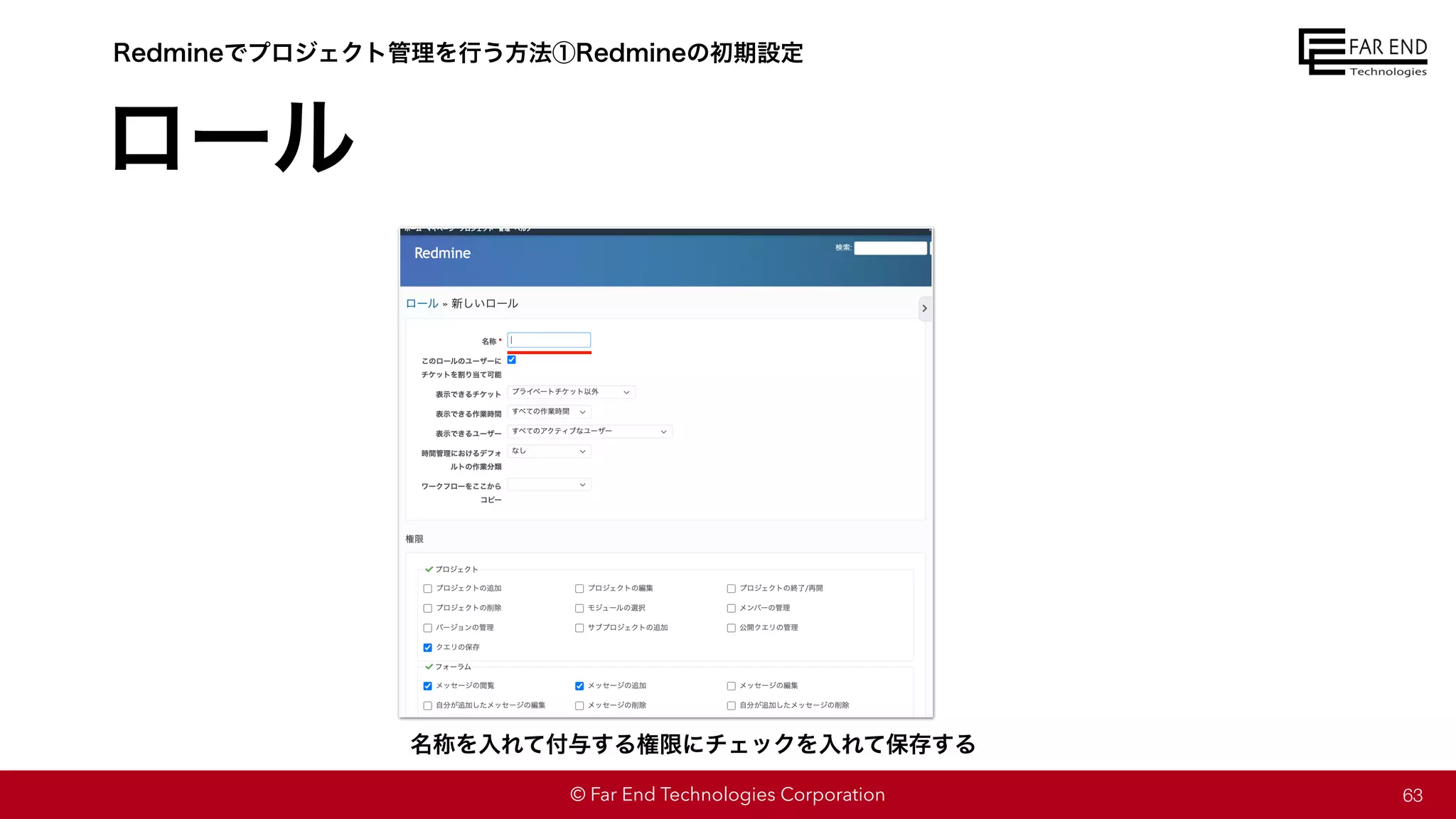Click the Redmine header title
The width and height of the screenshot is (1456, 819).
[x=442, y=253]
